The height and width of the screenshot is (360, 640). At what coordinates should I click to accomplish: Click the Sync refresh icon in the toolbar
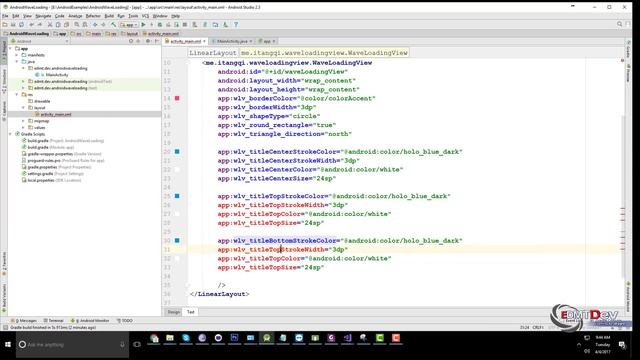click(21, 25)
